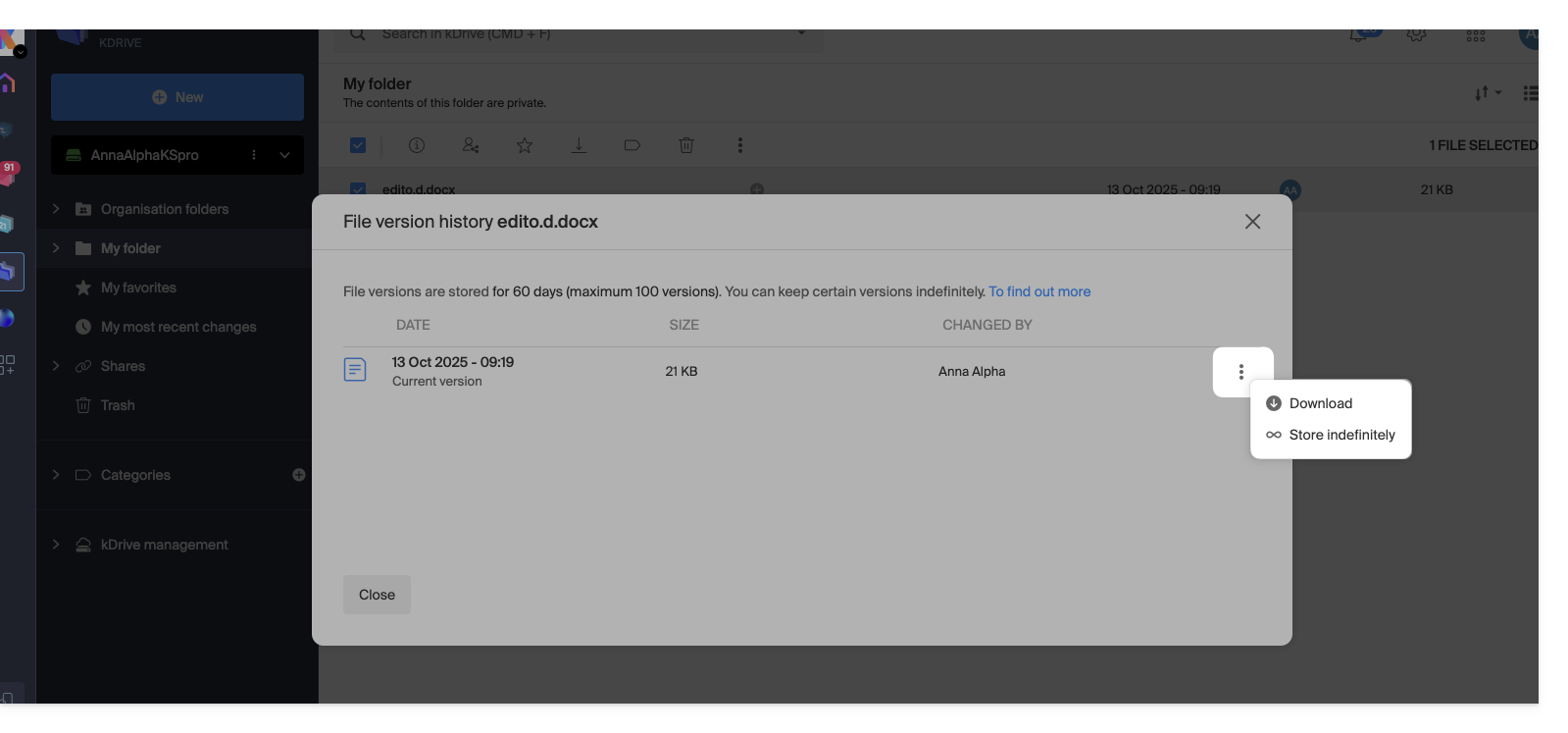Open the toolbar more actions menu

740,145
